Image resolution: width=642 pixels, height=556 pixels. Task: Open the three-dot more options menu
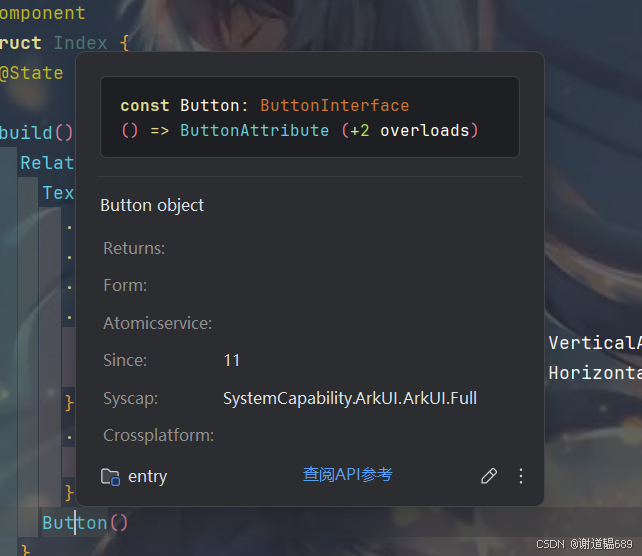(520, 476)
